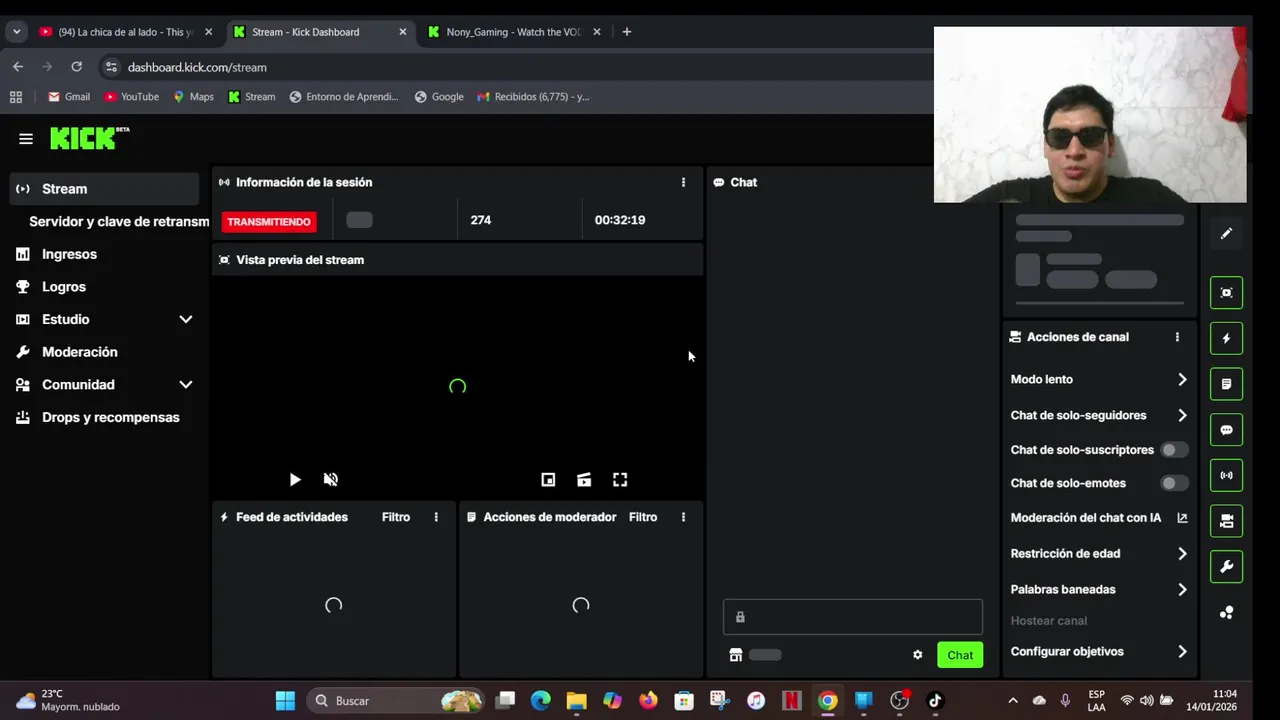1280x720 pixels.
Task: Click the three-dots cluster icon below the wrench
Action: [x=1226, y=613]
